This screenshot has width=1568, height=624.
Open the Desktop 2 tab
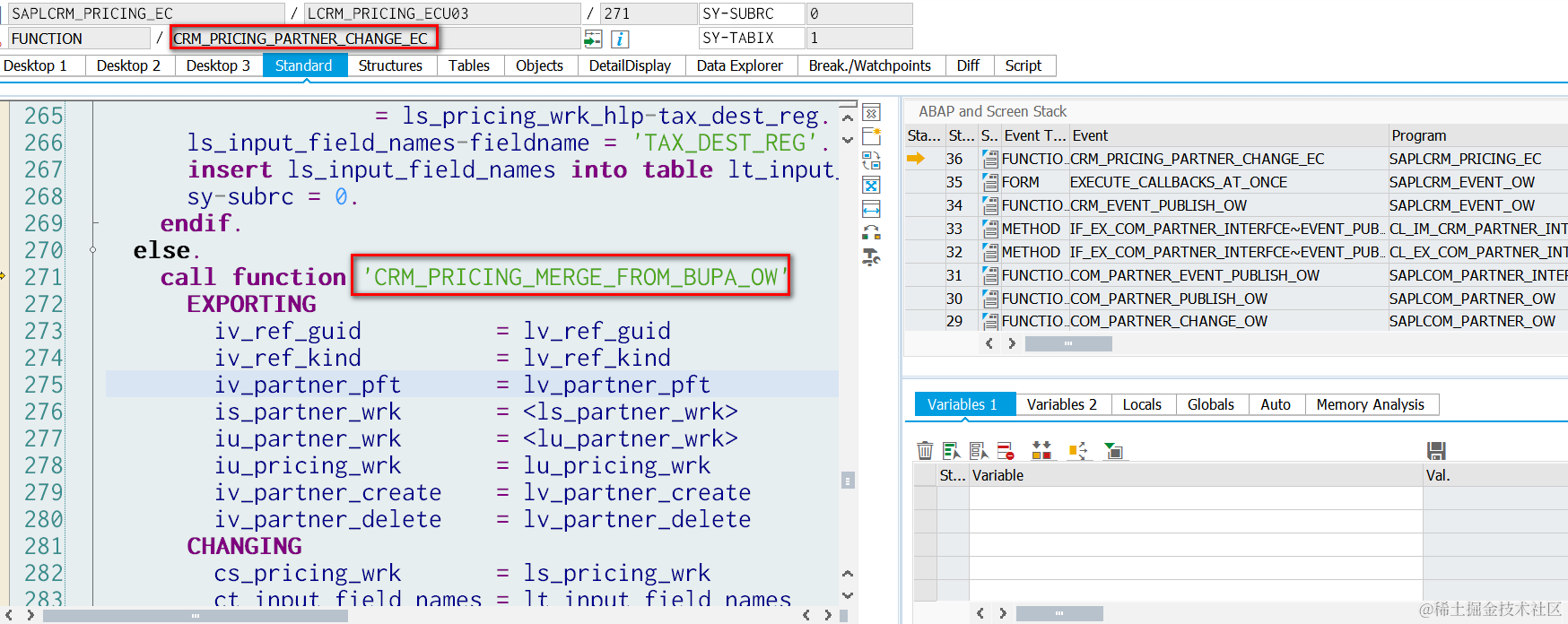coord(128,65)
